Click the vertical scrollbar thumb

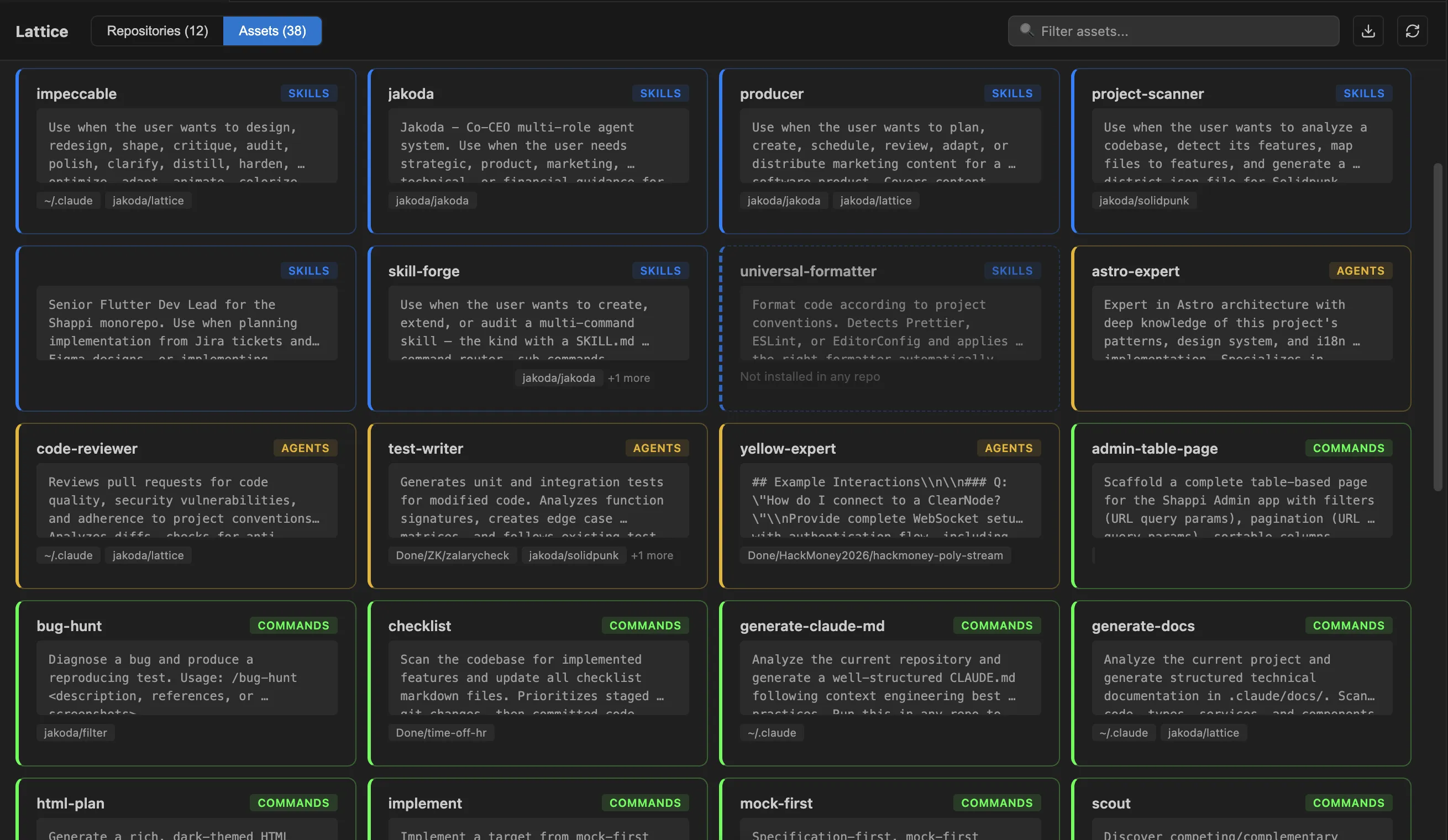1437,328
